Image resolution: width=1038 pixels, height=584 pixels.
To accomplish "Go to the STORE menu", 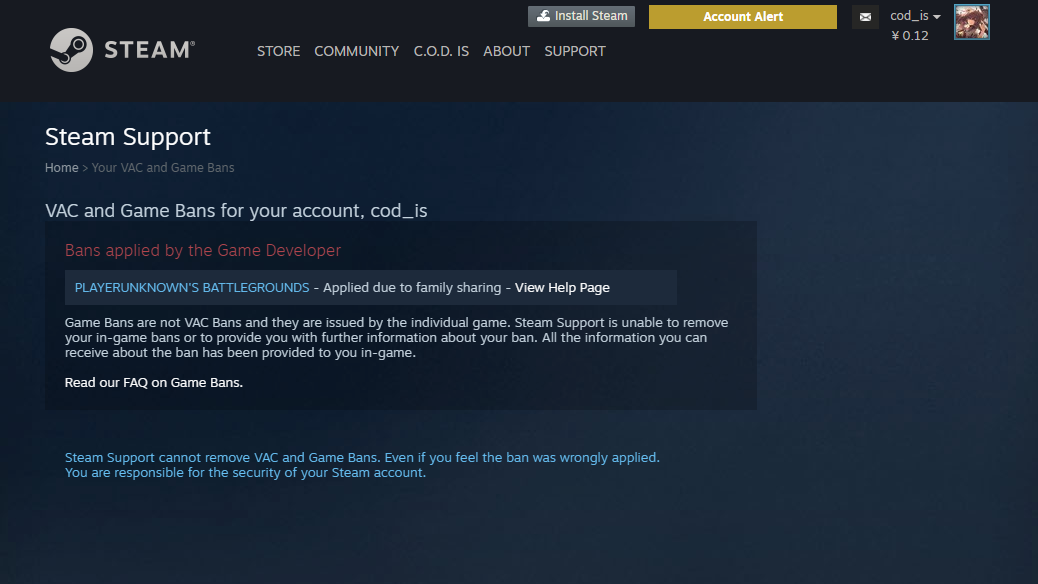I will [x=278, y=51].
